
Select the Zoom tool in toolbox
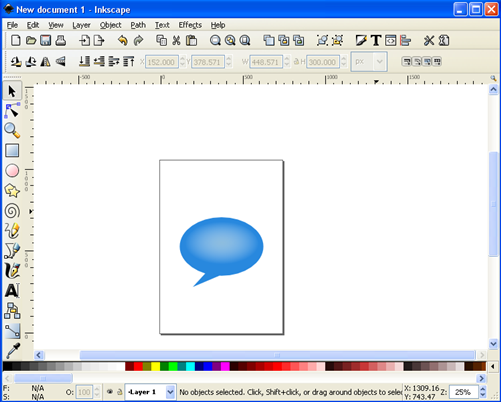click(x=12, y=131)
